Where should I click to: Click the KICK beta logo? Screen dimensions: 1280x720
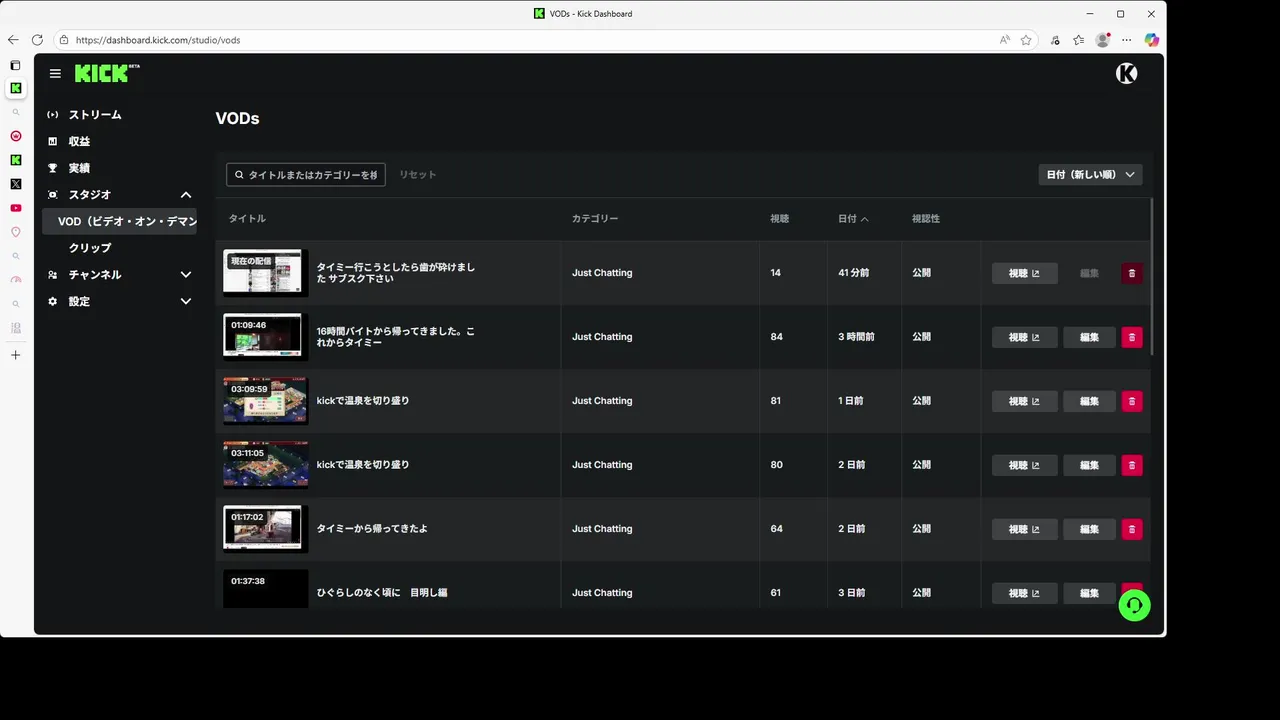coord(107,74)
